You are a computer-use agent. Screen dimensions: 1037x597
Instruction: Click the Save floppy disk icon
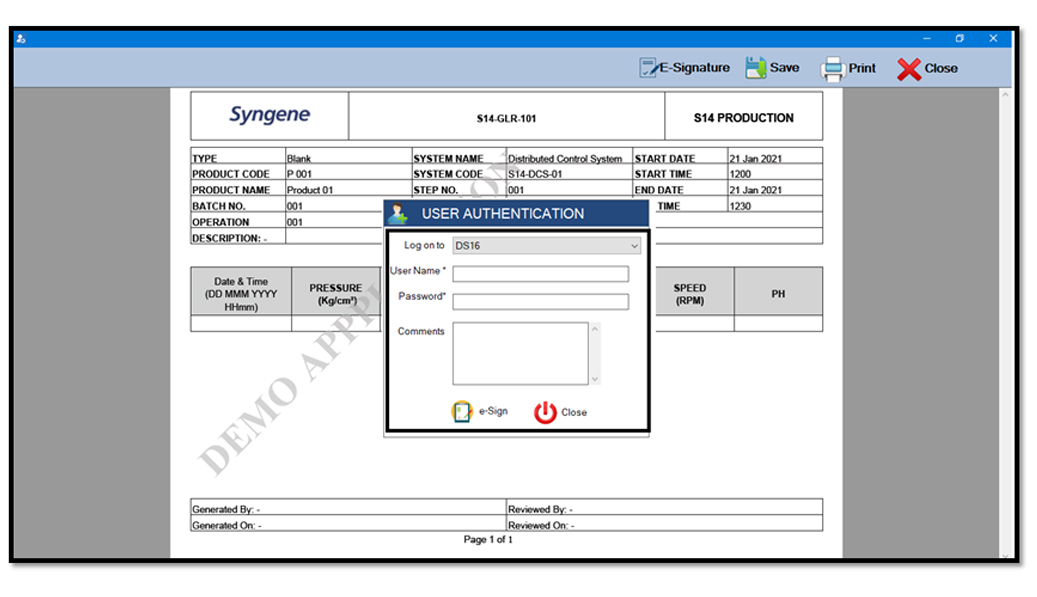click(x=755, y=67)
